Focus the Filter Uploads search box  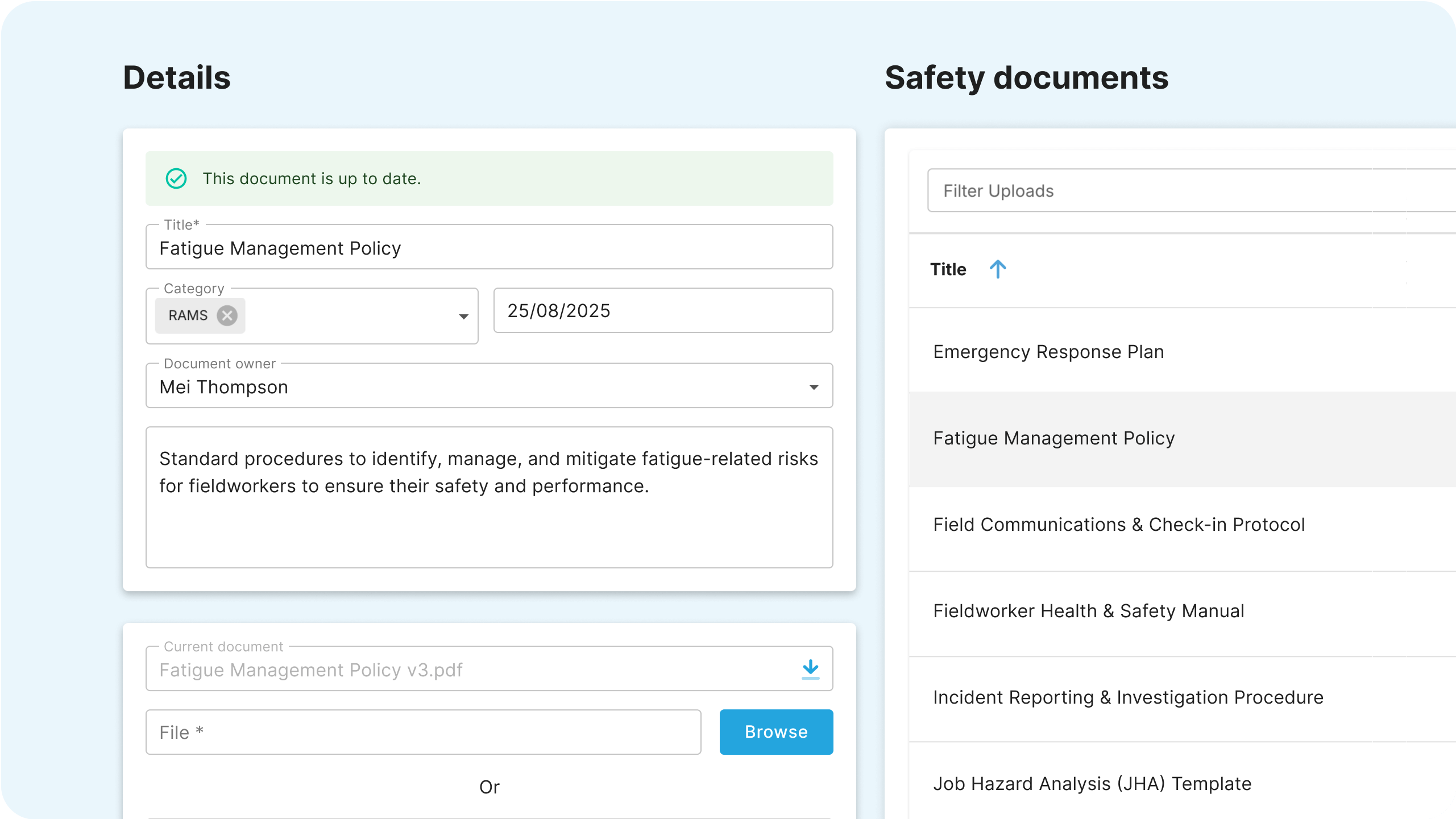tap(1188, 191)
